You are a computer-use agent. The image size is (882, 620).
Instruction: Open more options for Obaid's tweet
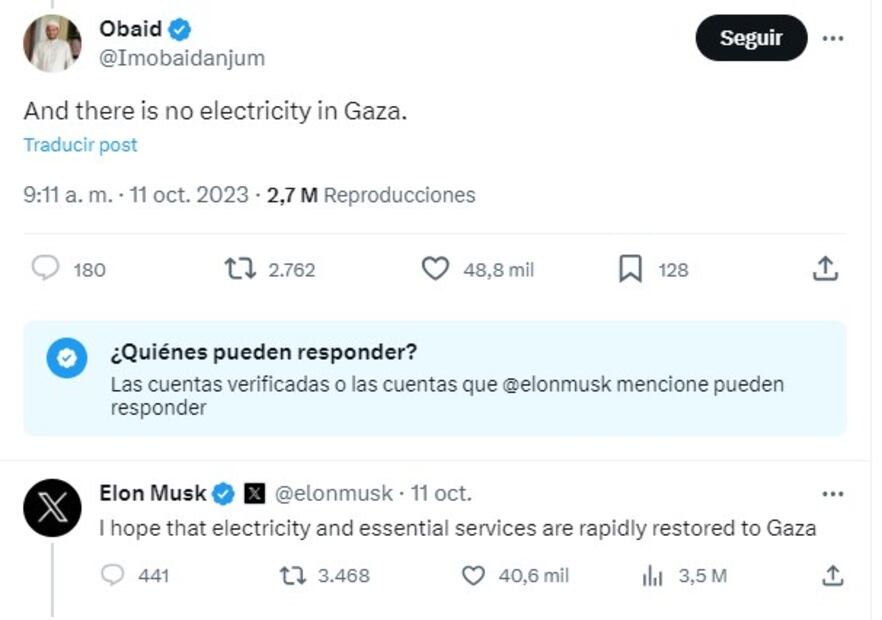pyautogui.click(x=832, y=38)
